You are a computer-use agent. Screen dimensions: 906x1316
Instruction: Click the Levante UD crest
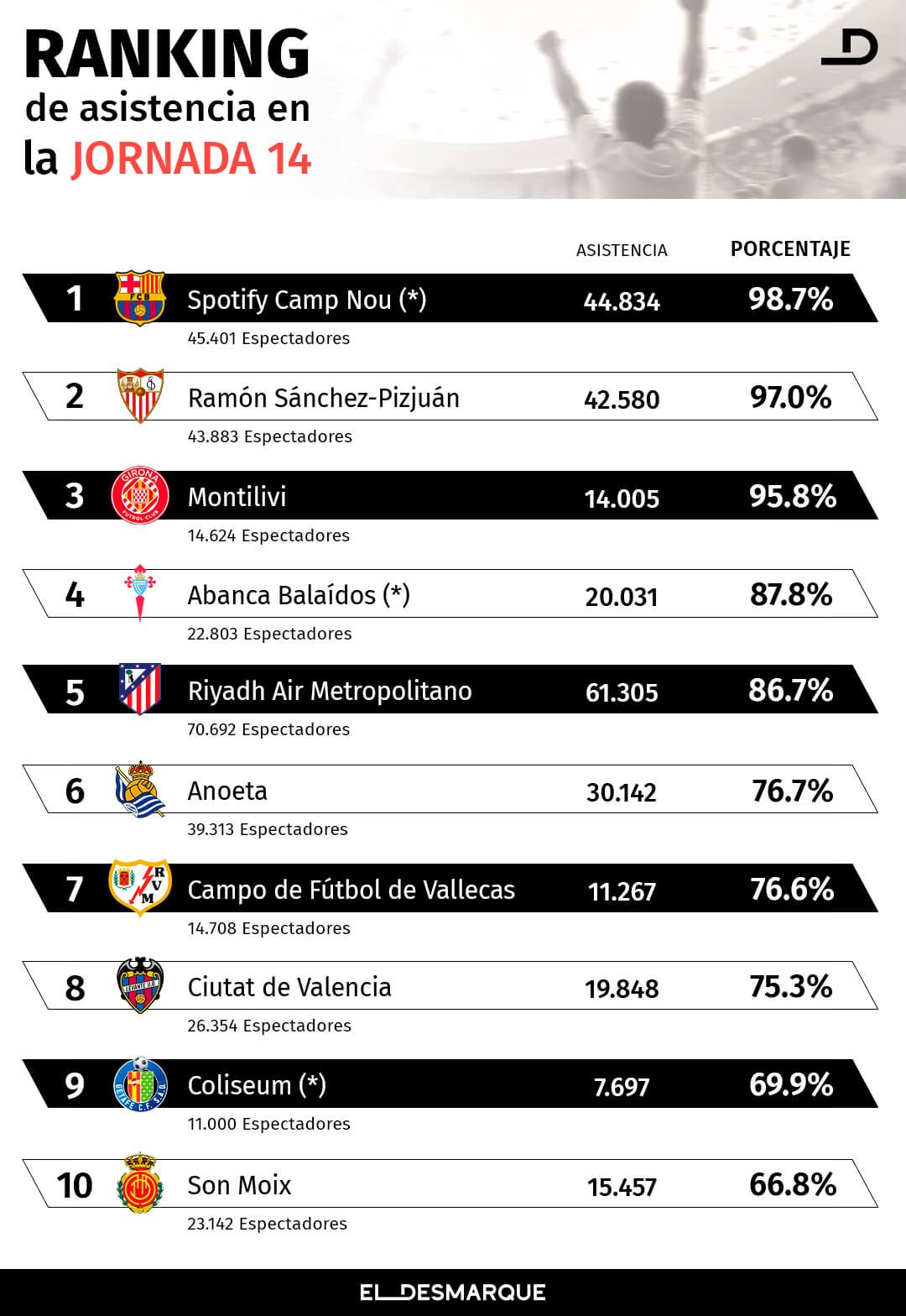pos(140,985)
